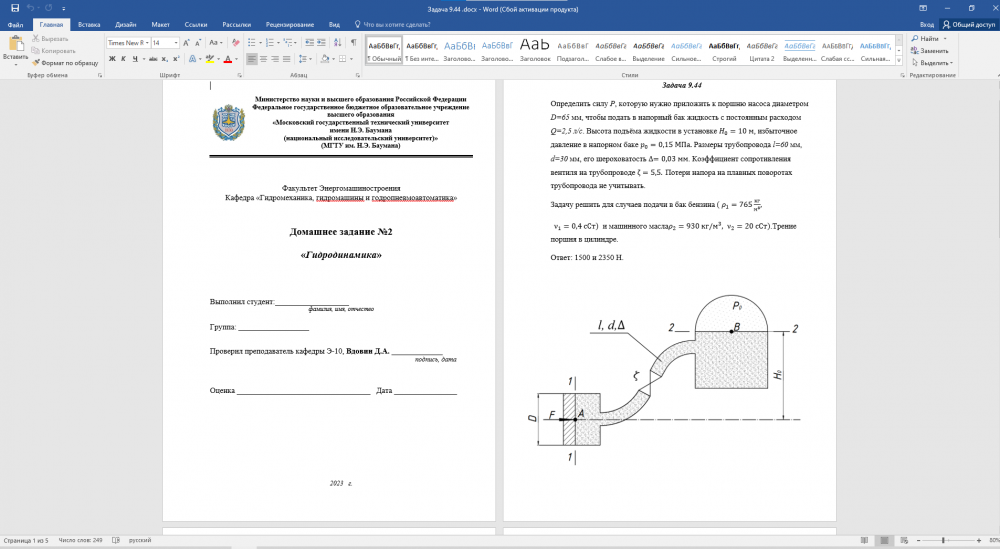This screenshot has height=549, width=1000.
Task: Apply the Без интервала (No spacing) style
Action: point(422,50)
